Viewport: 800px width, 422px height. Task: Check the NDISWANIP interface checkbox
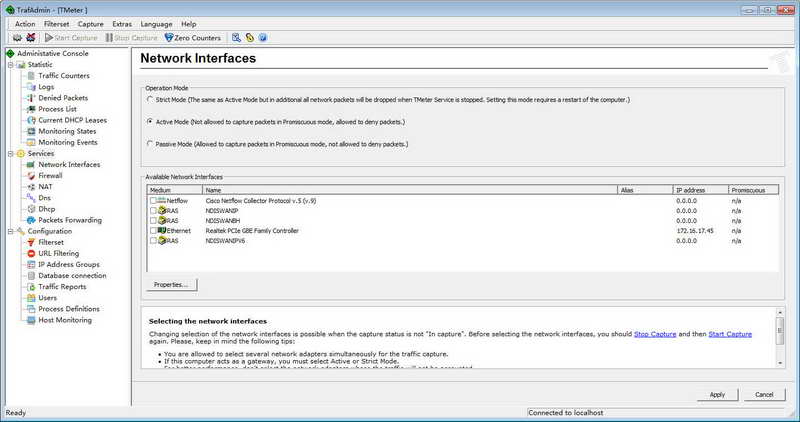coord(153,211)
